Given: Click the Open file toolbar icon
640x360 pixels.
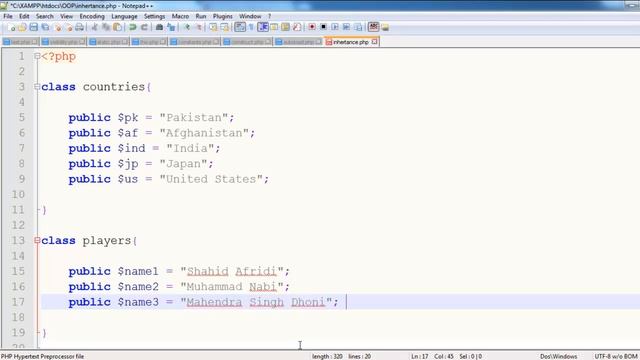Looking at the screenshot, I should pos(22,27).
